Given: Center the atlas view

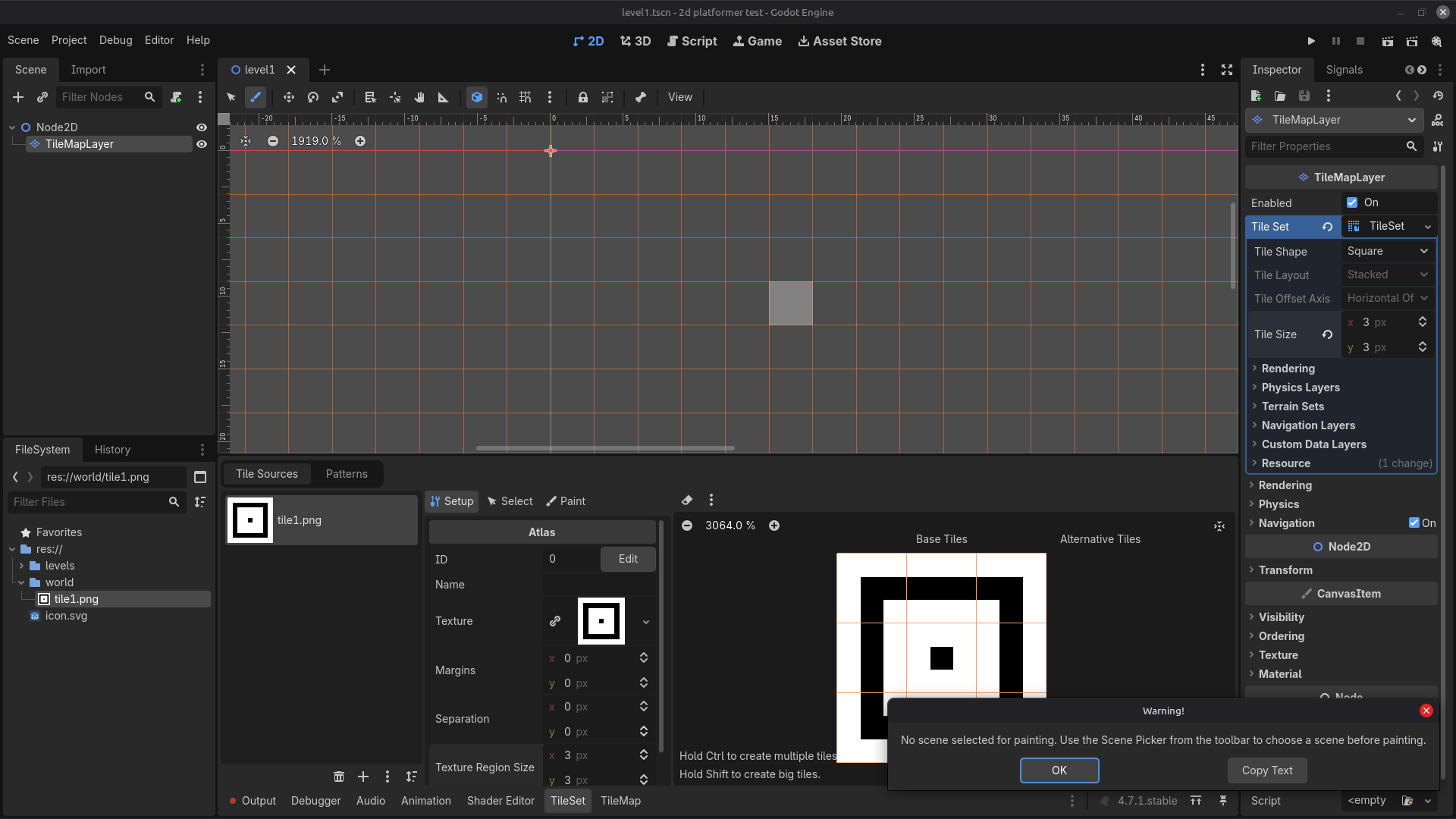Looking at the screenshot, I should pos(1219,526).
